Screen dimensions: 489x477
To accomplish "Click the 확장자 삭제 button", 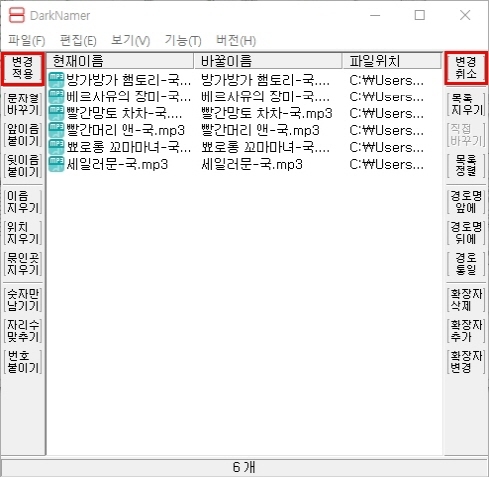I will coord(466,300).
